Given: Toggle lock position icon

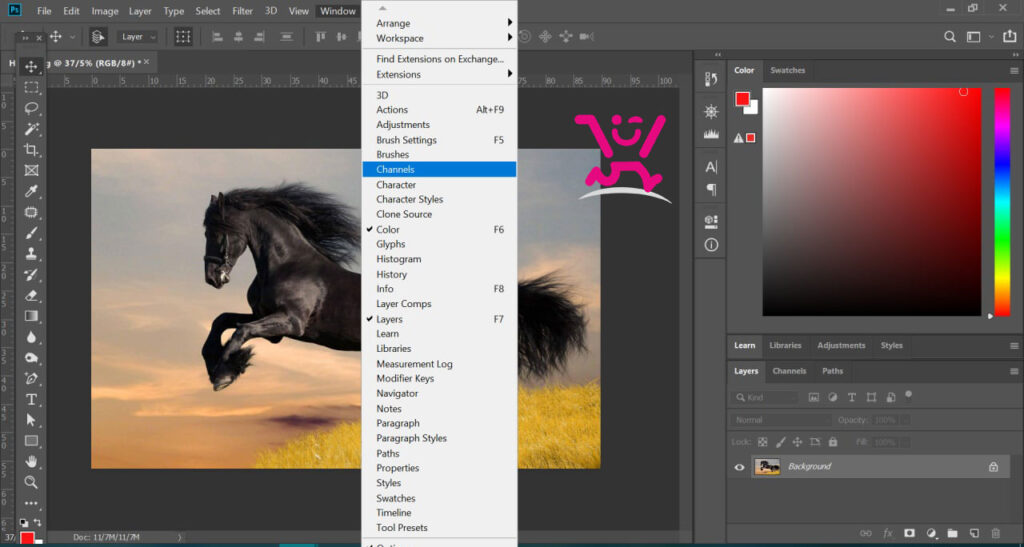Looking at the screenshot, I should click(797, 442).
